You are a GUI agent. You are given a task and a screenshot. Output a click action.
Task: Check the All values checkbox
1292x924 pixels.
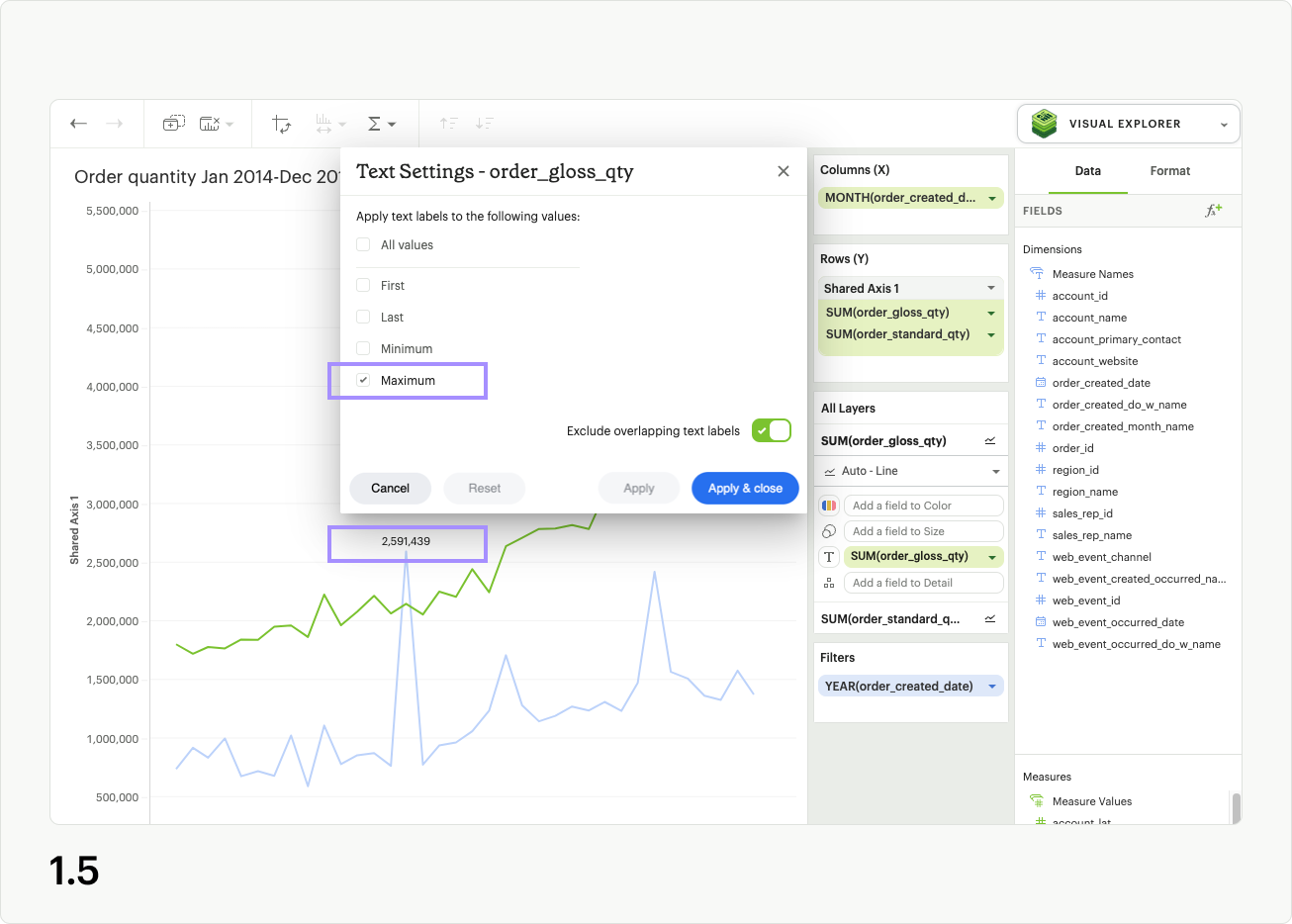click(363, 245)
